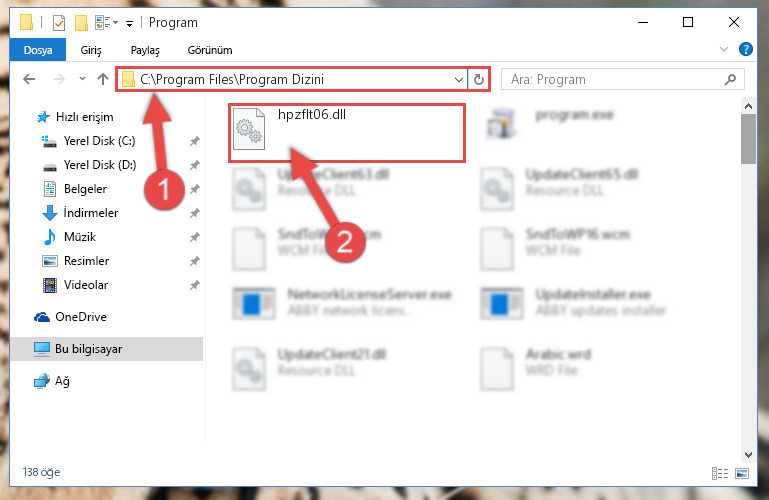Switch to the Görünüm ribbon tab

point(210,50)
